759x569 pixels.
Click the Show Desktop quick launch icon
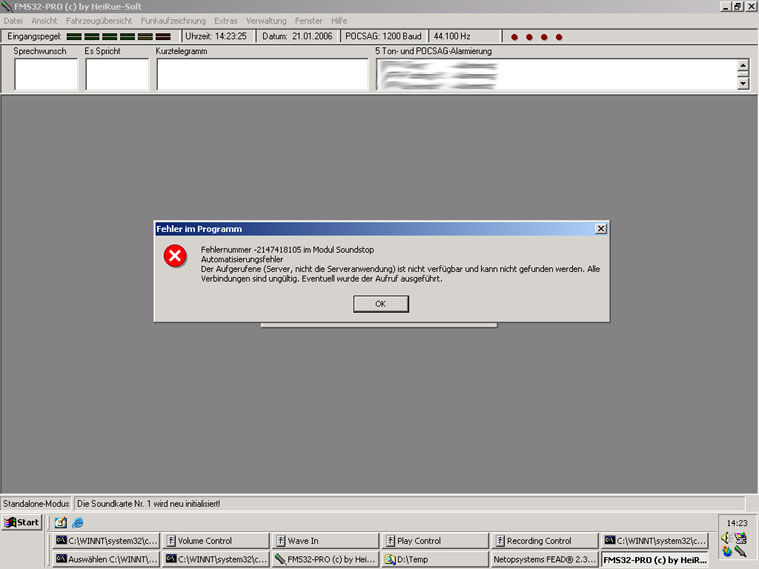(61, 523)
